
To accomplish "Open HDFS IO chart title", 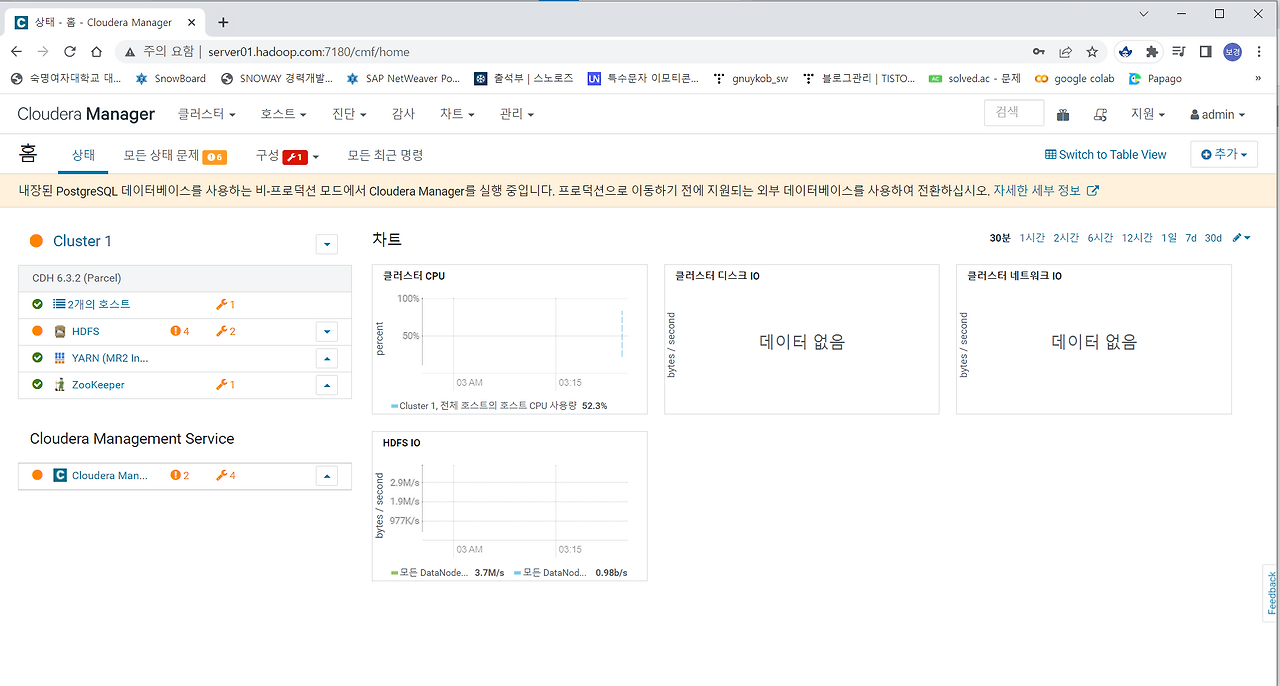I will pos(402,442).
